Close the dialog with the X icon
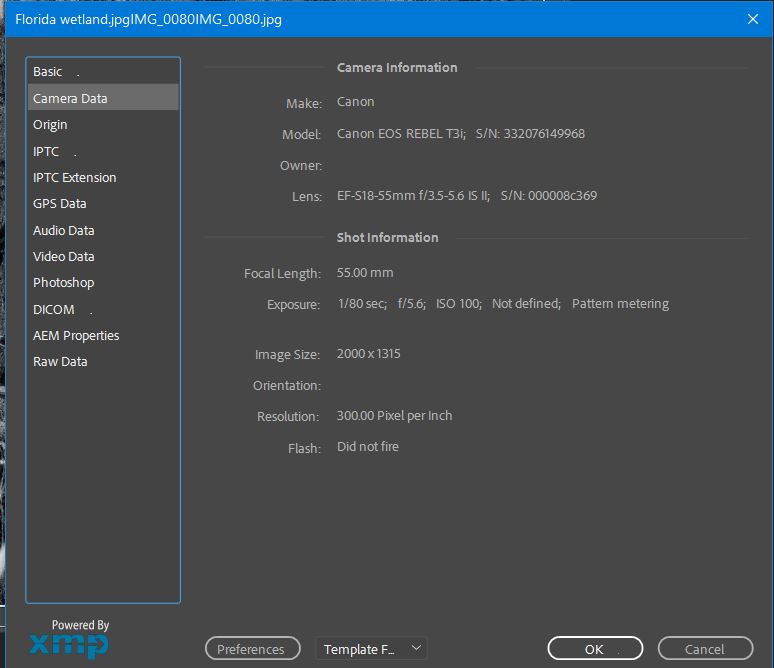 tap(753, 19)
